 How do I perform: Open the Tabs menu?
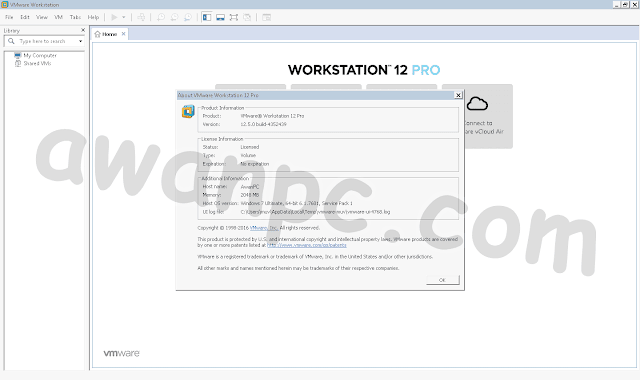(76, 17)
